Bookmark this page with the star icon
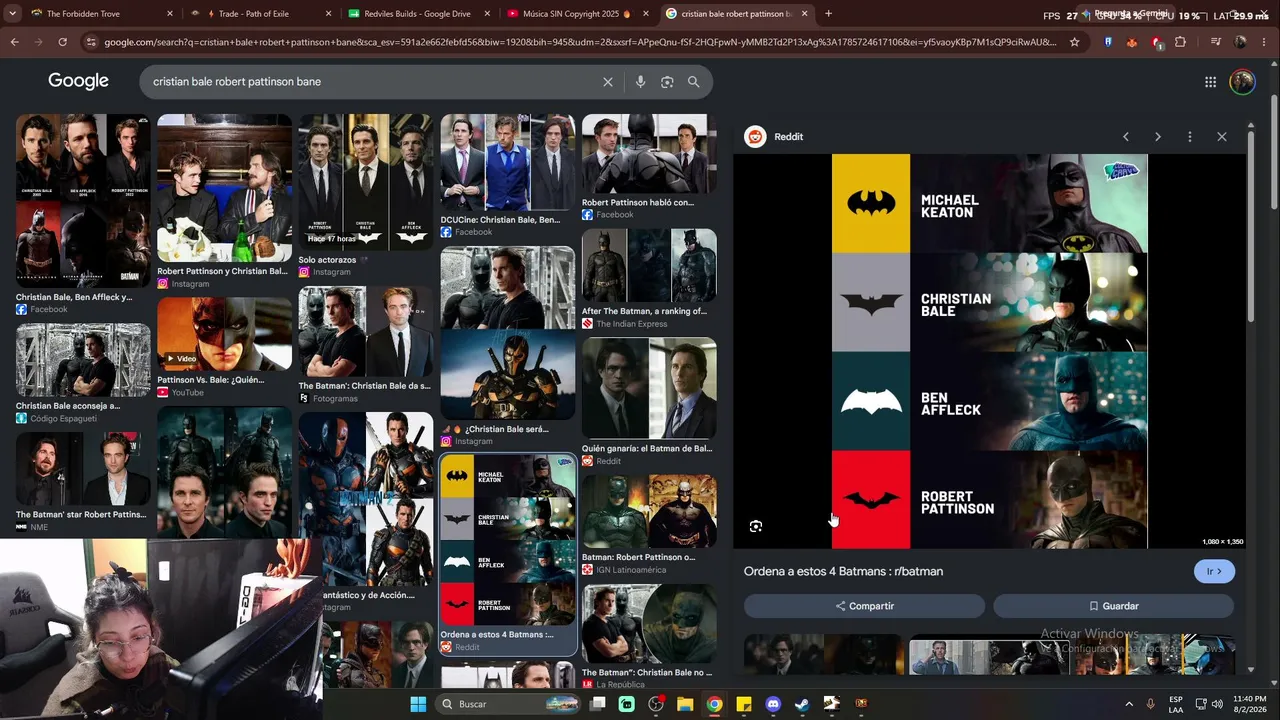Viewport: 1280px width, 720px height. point(1074,42)
